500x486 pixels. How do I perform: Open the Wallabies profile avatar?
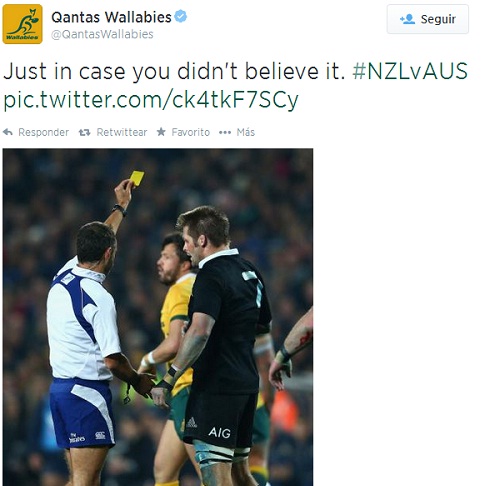[x=22, y=24]
